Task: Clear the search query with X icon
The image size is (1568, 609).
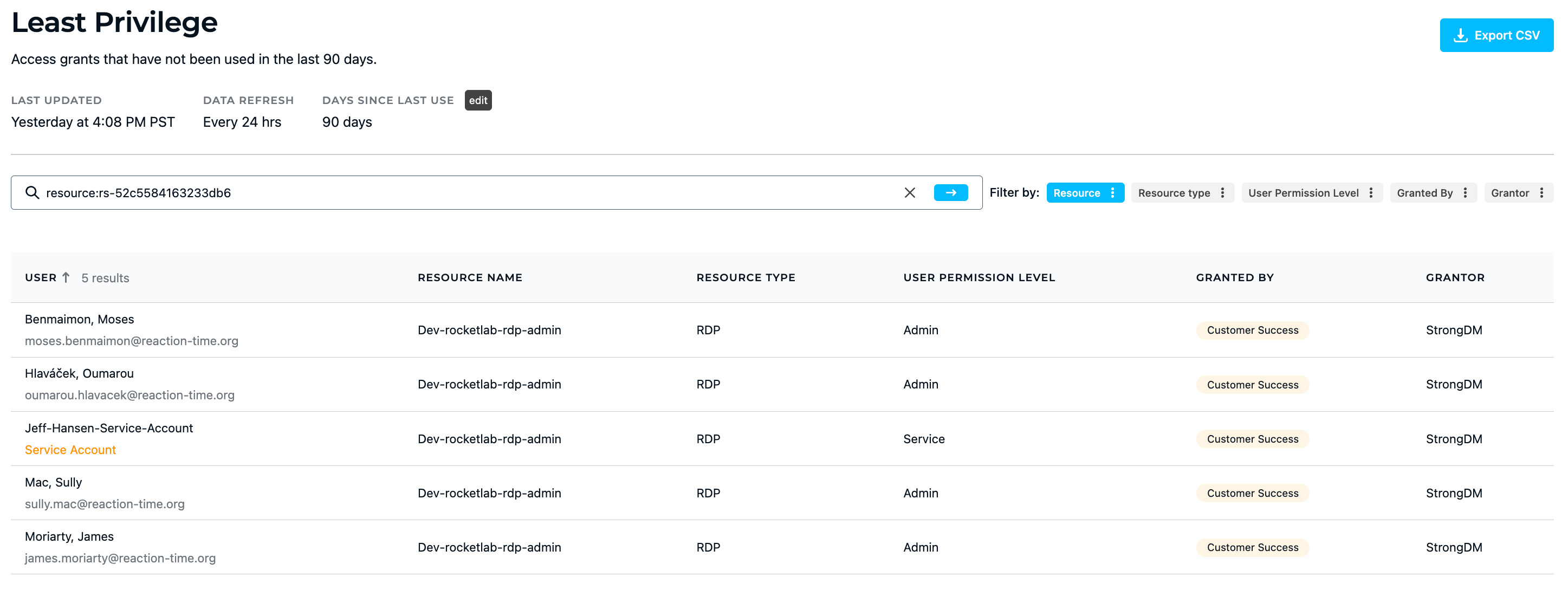Action: 909,193
